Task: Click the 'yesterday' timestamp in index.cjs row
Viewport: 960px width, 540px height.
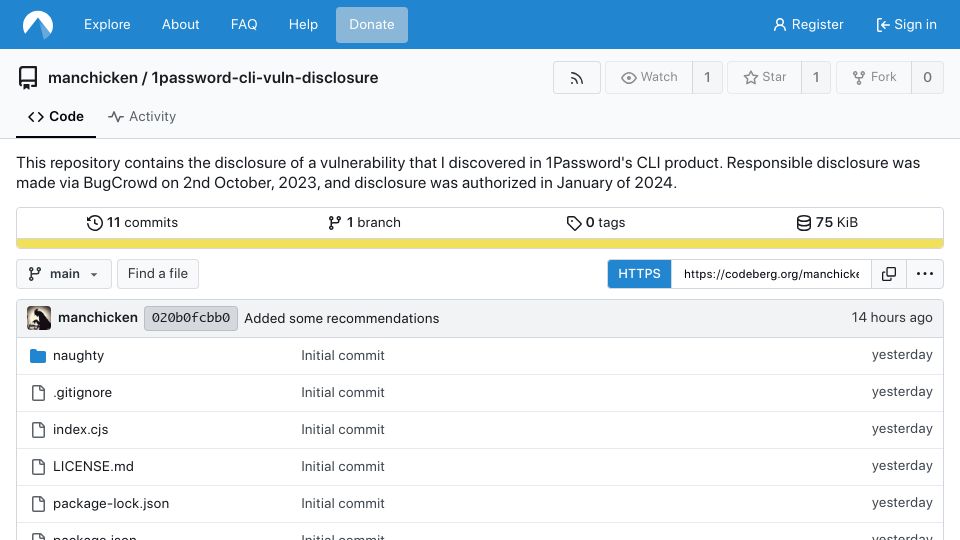Action: [902, 429]
